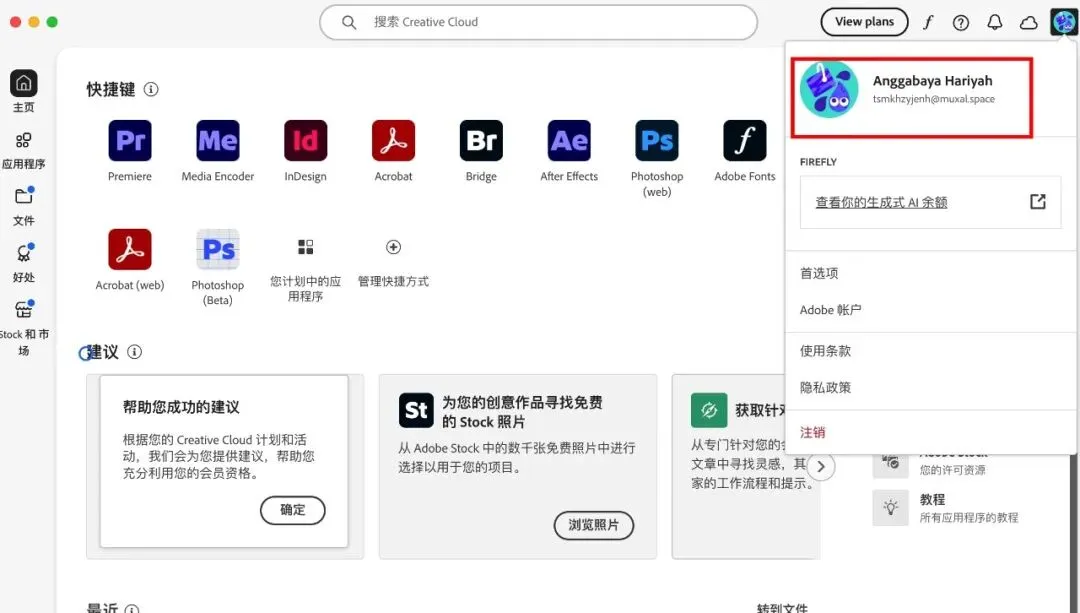Image resolution: width=1080 pixels, height=613 pixels.
Task: Open external link icon for AI 余额
Action: (1038, 201)
